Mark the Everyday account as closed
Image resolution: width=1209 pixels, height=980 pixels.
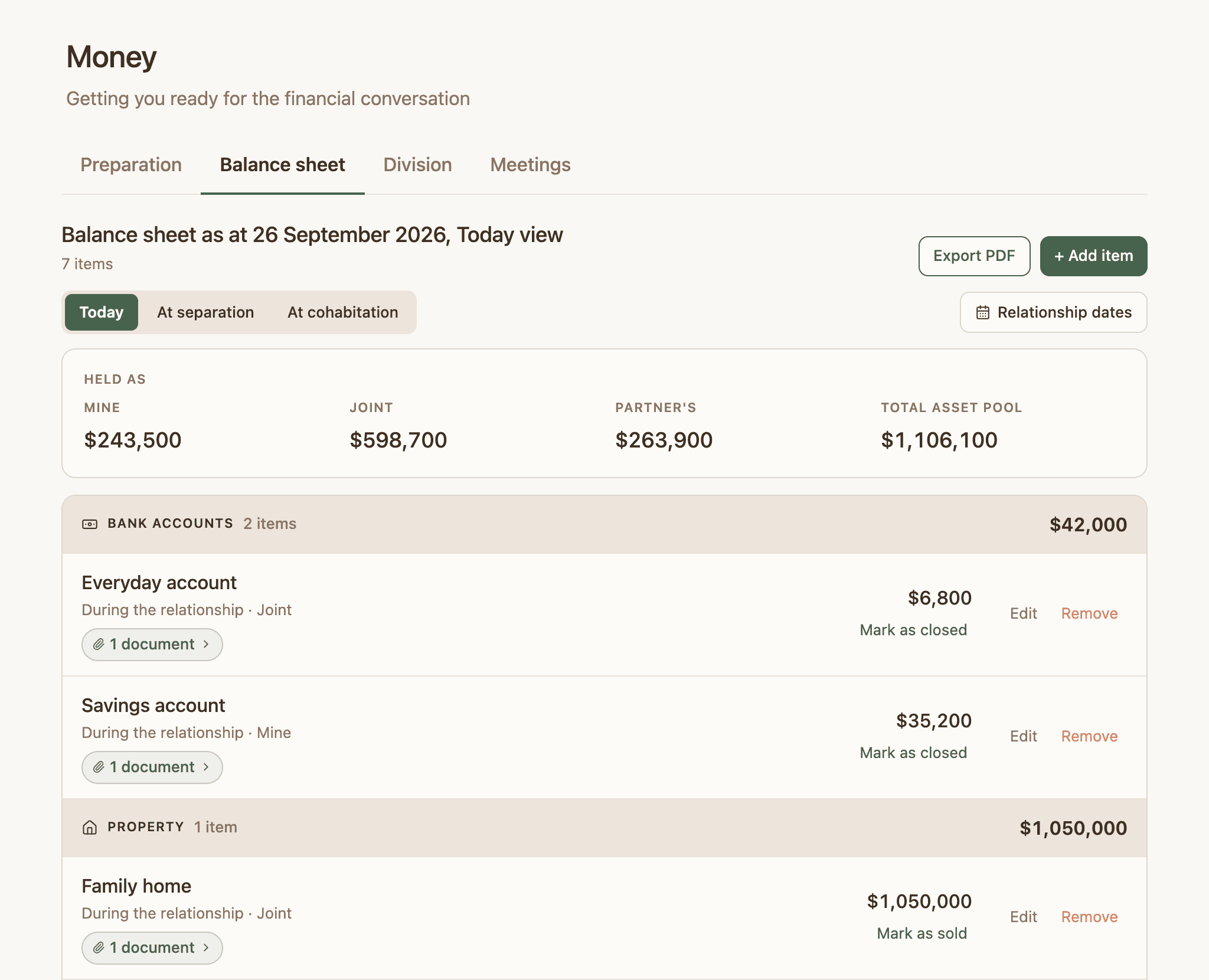(913, 630)
